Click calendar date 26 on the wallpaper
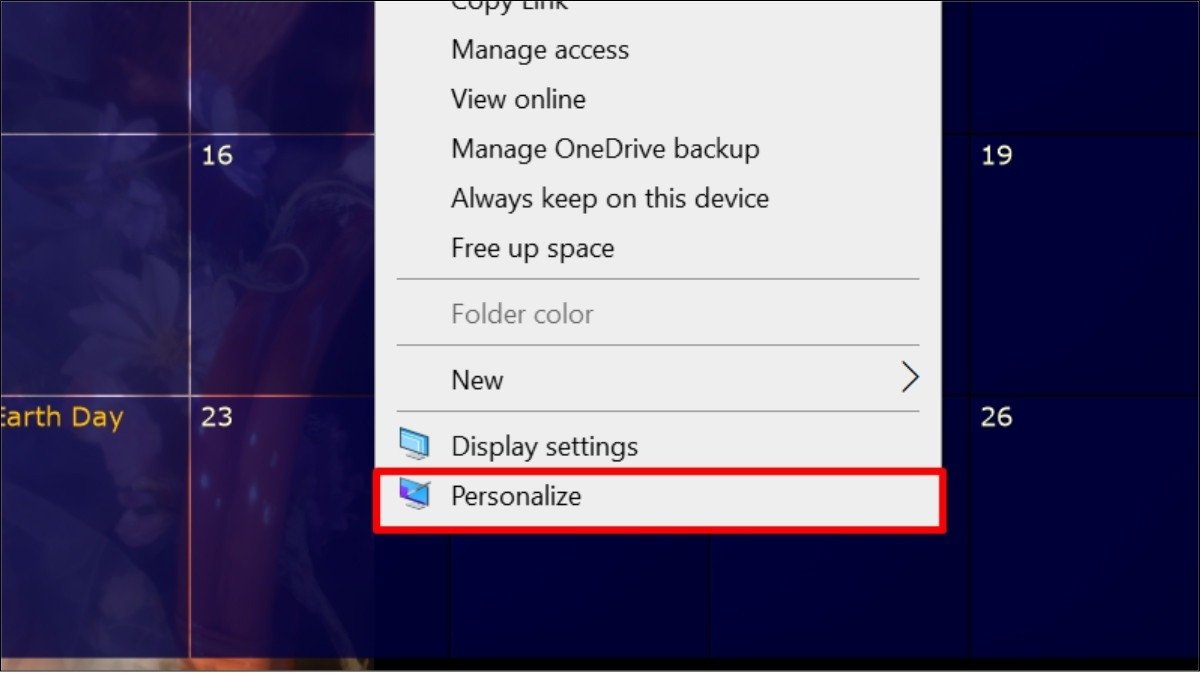Viewport: 1200px width, 675px height. click(996, 417)
